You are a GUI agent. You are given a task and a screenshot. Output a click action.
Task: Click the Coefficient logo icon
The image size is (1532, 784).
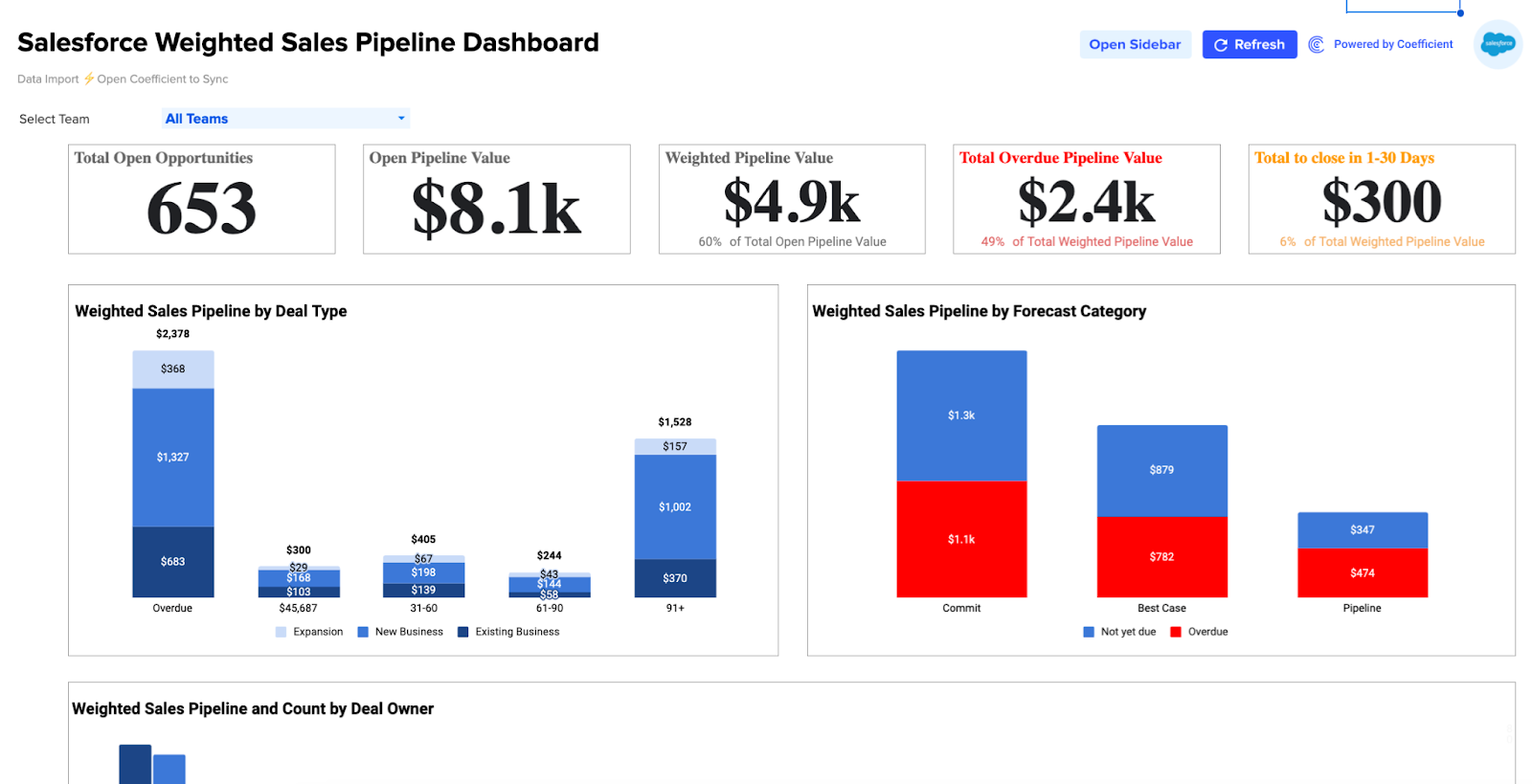point(1317,44)
